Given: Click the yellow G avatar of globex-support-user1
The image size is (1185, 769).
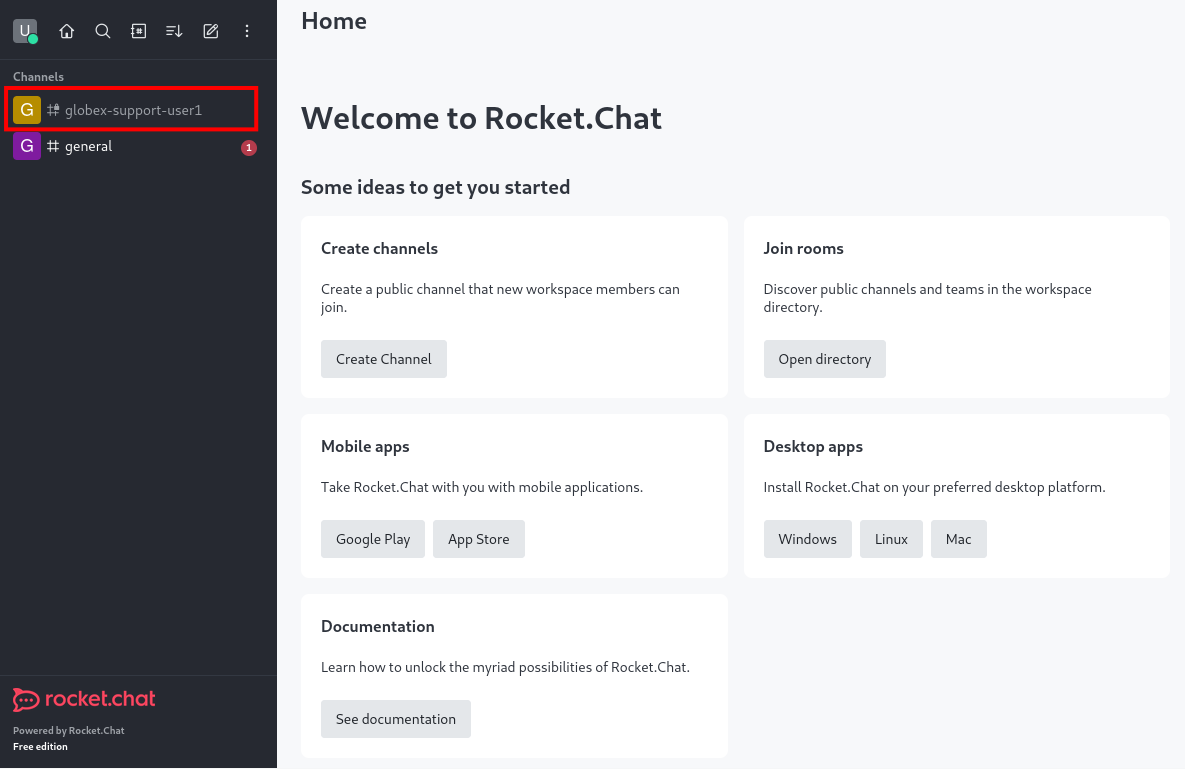Looking at the screenshot, I should point(26,110).
